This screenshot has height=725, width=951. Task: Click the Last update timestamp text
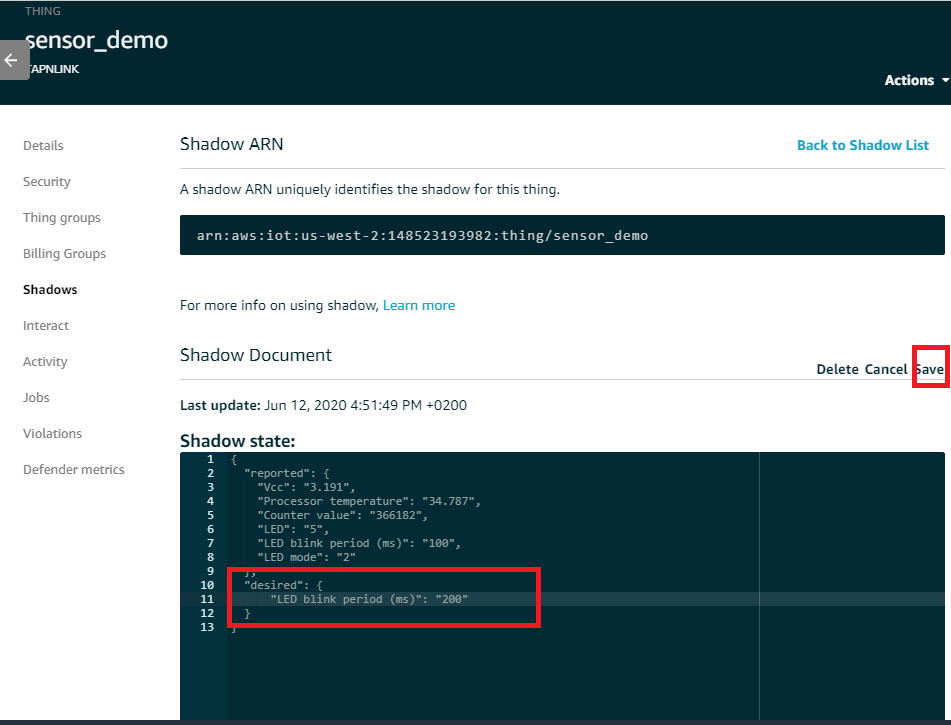click(x=323, y=405)
